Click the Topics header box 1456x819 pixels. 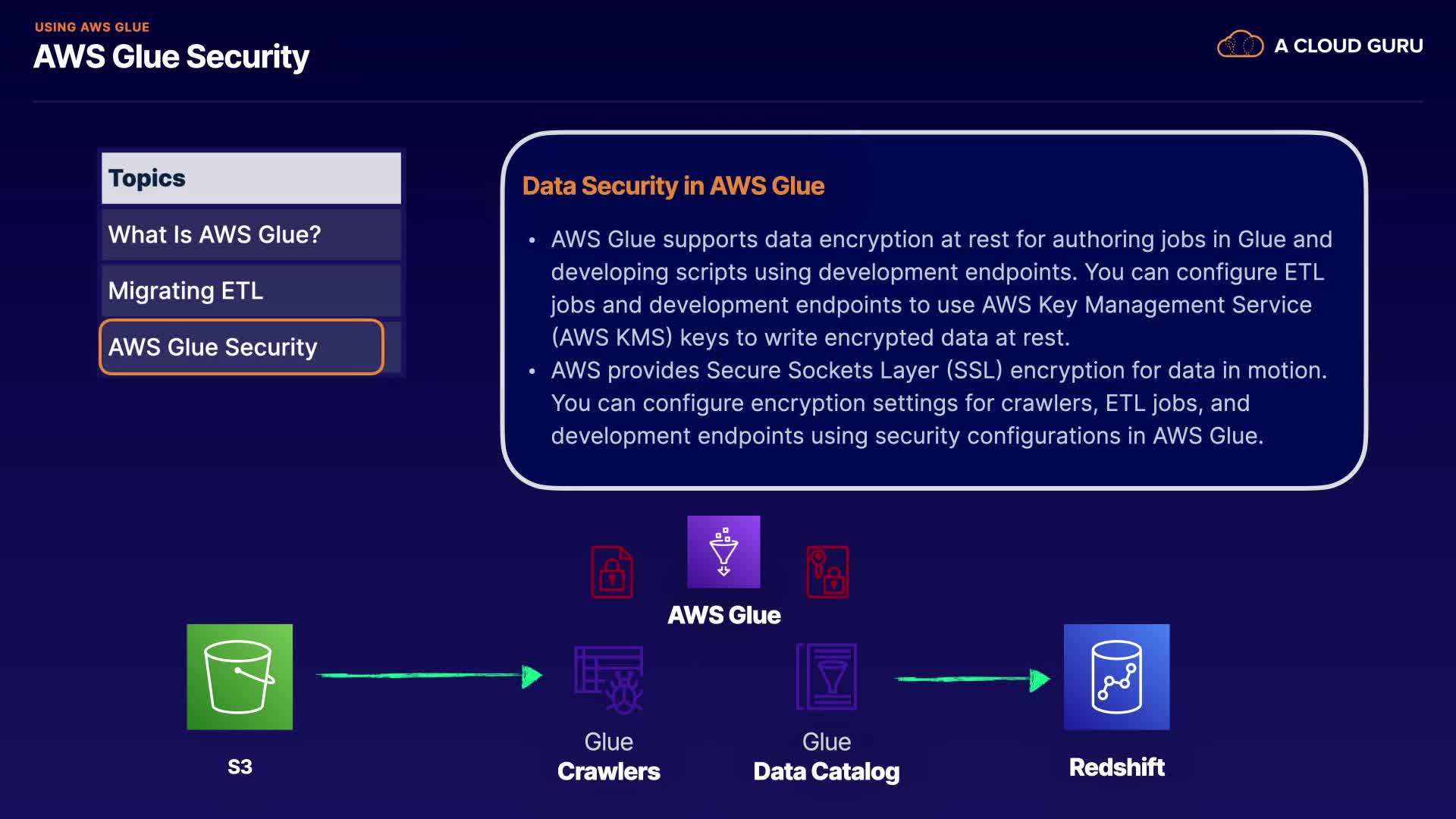point(250,178)
